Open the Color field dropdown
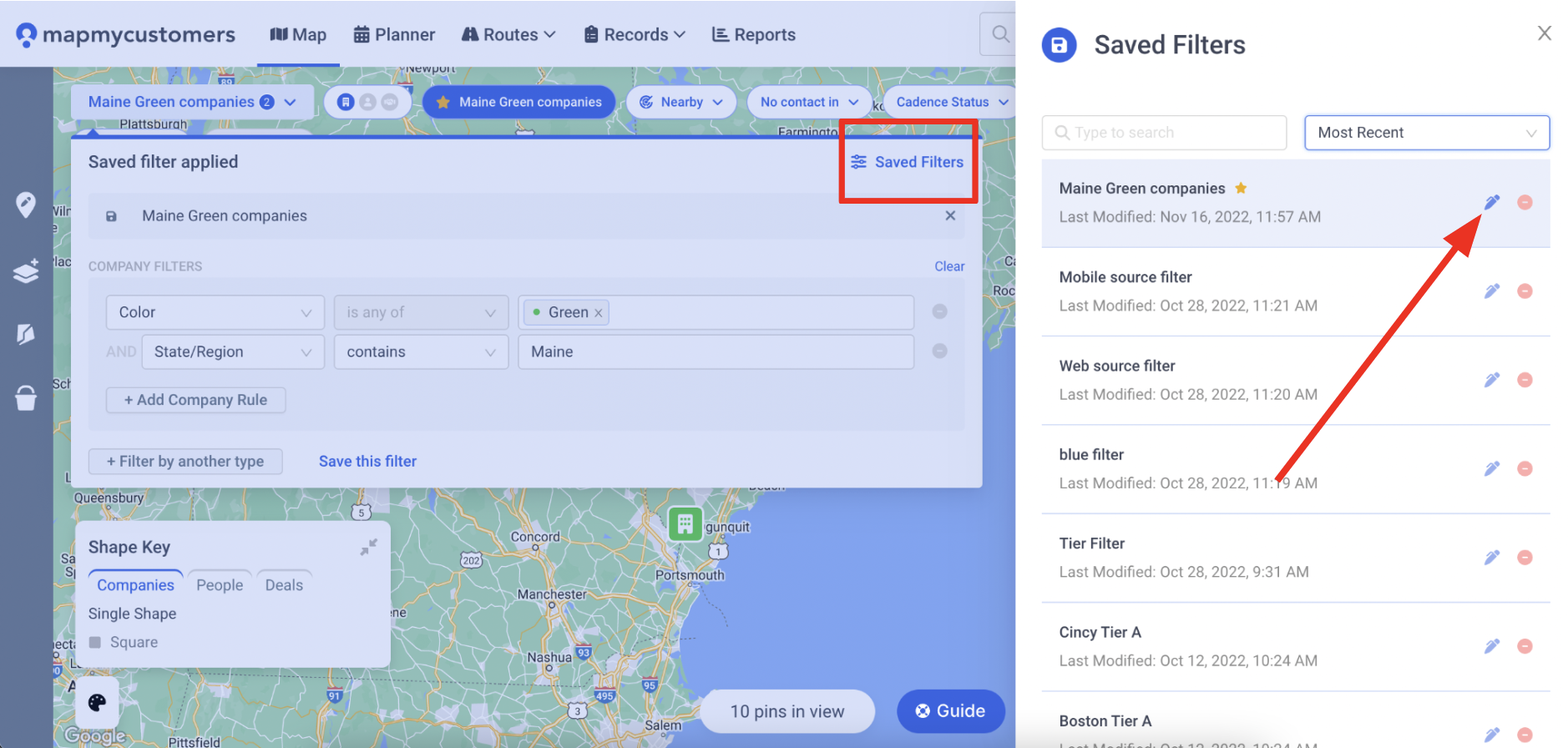Viewport: 1568px width, 748px height. pos(215,312)
